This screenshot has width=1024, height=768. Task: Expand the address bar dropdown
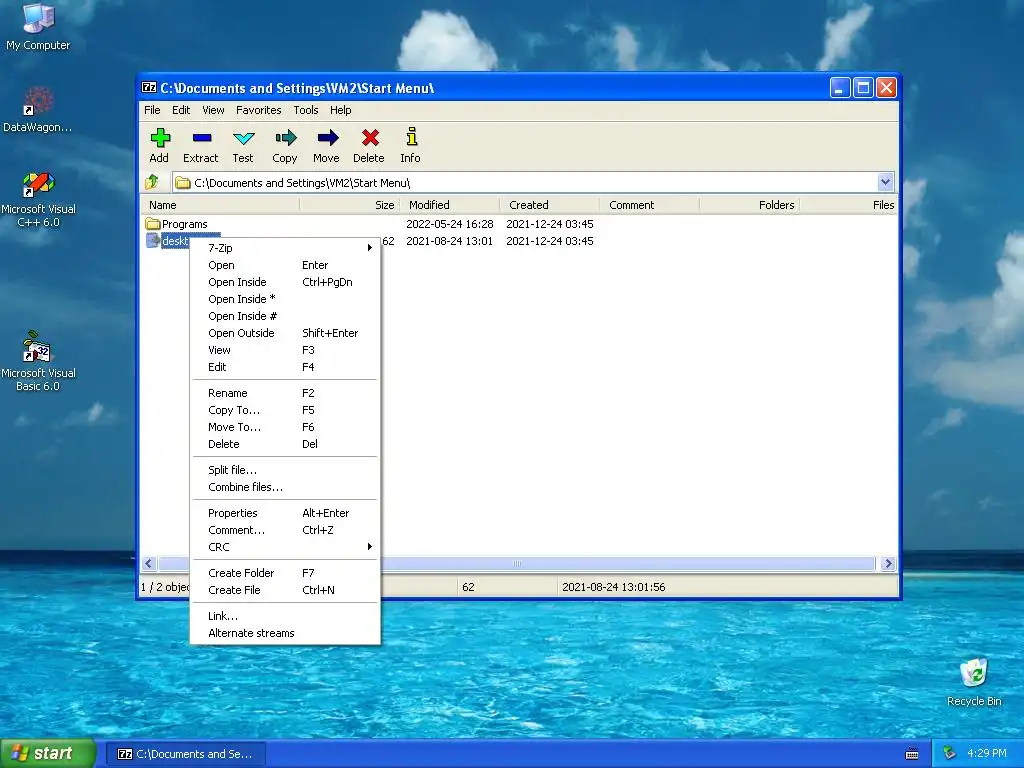(885, 182)
